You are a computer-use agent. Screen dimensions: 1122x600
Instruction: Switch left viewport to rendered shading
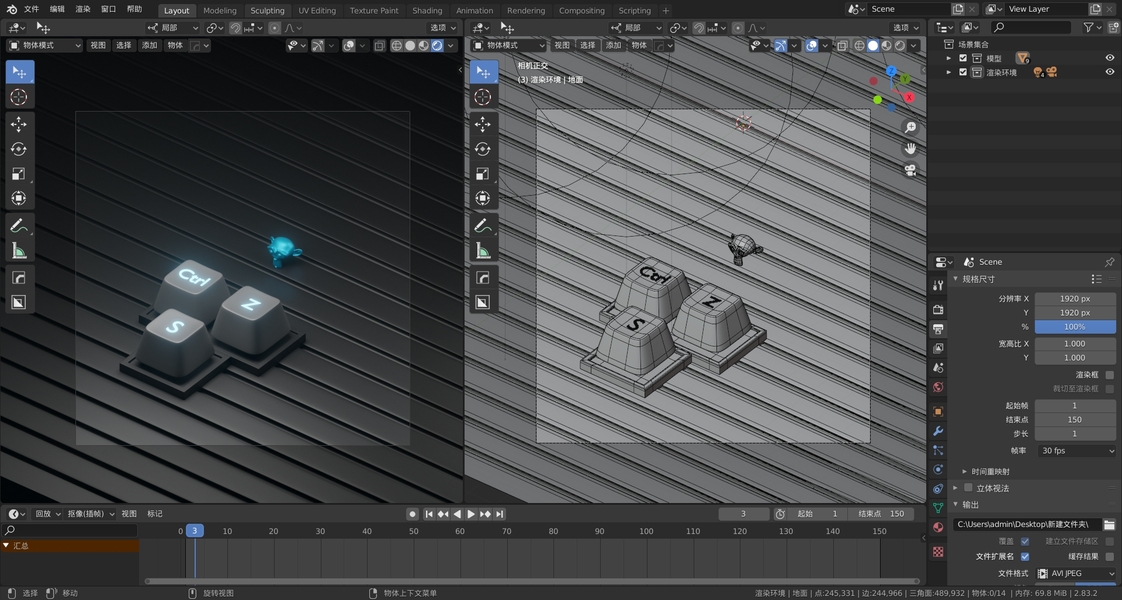[437, 45]
